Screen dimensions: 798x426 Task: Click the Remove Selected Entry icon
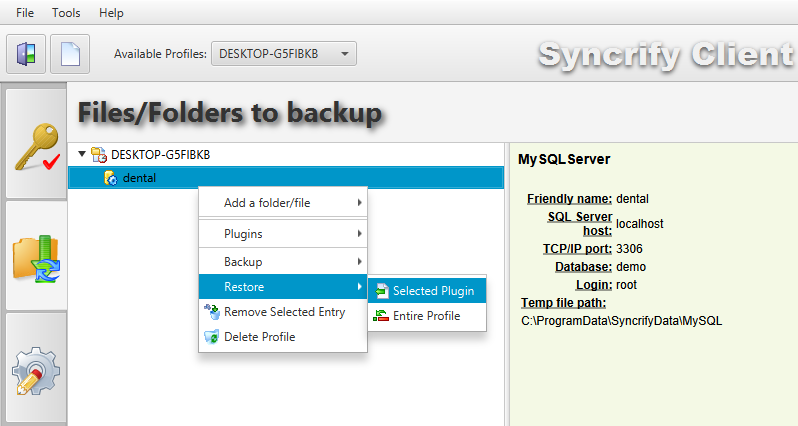210,312
